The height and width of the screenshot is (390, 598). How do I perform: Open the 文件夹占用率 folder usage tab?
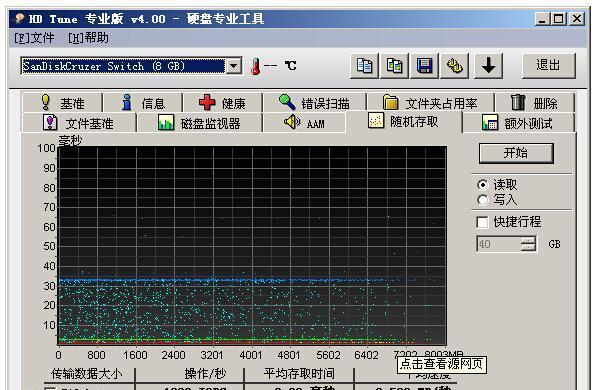click(430, 103)
